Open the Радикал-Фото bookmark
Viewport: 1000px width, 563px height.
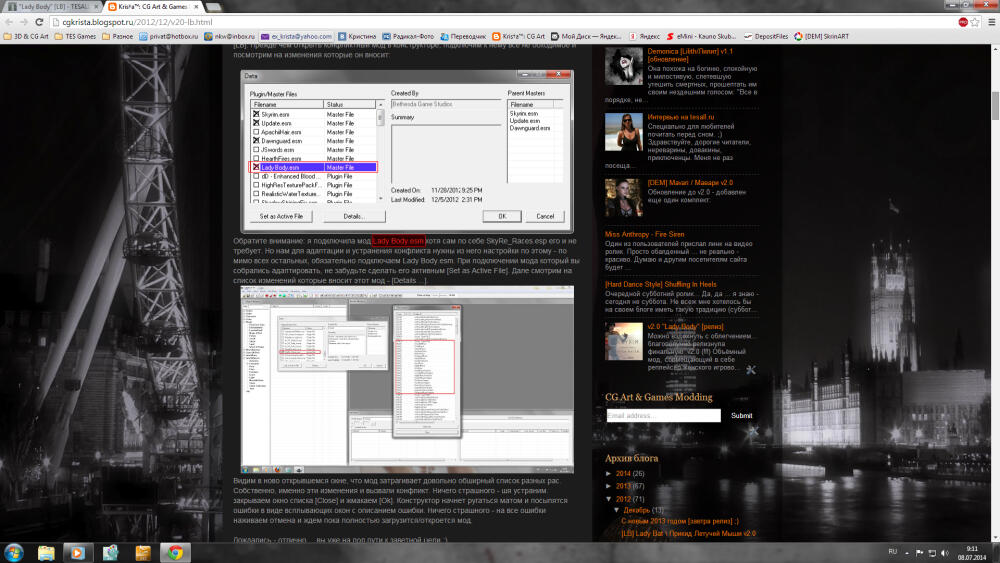(x=408, y=36)
